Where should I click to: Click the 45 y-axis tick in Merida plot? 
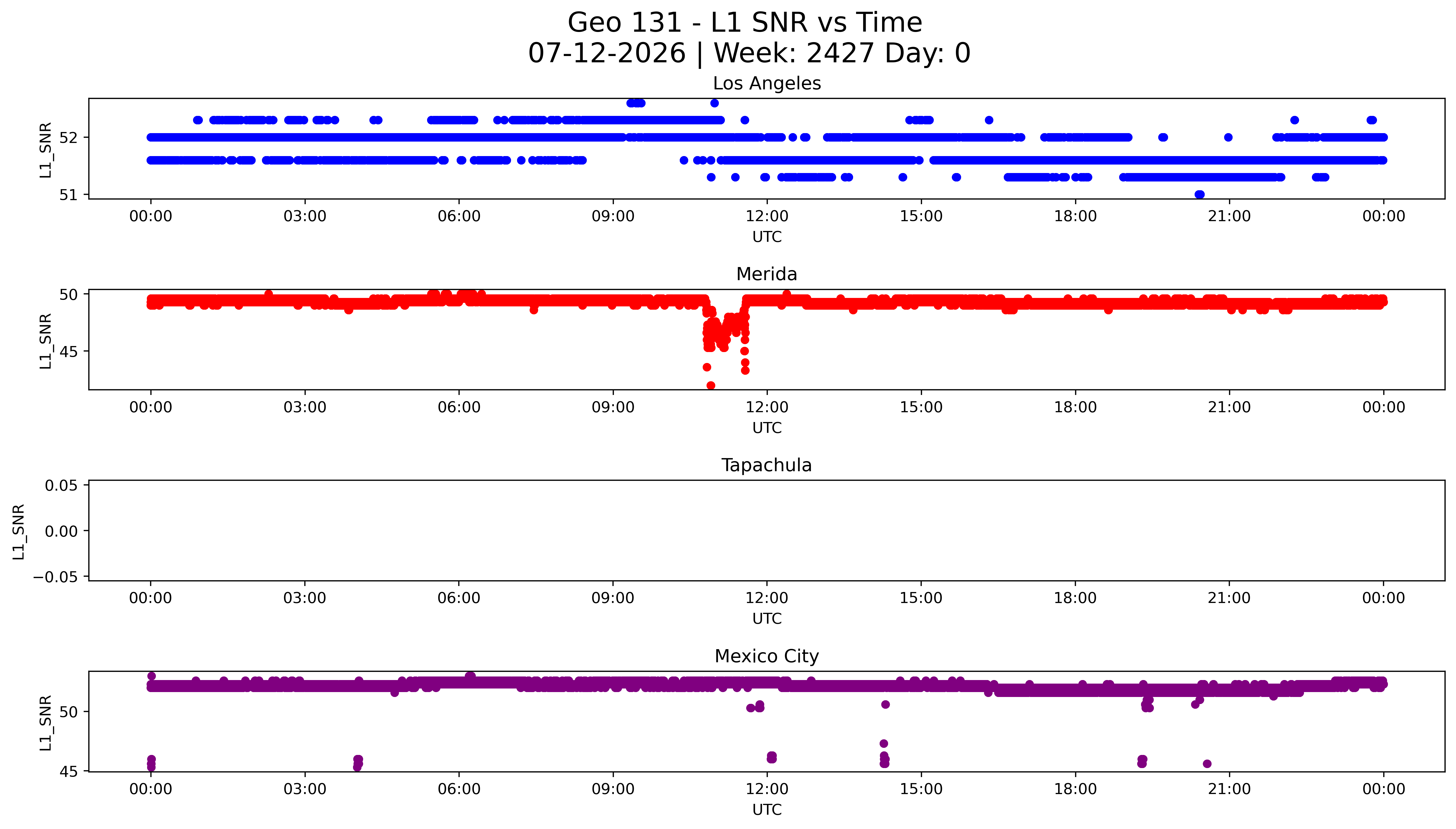tap(68, 352)
